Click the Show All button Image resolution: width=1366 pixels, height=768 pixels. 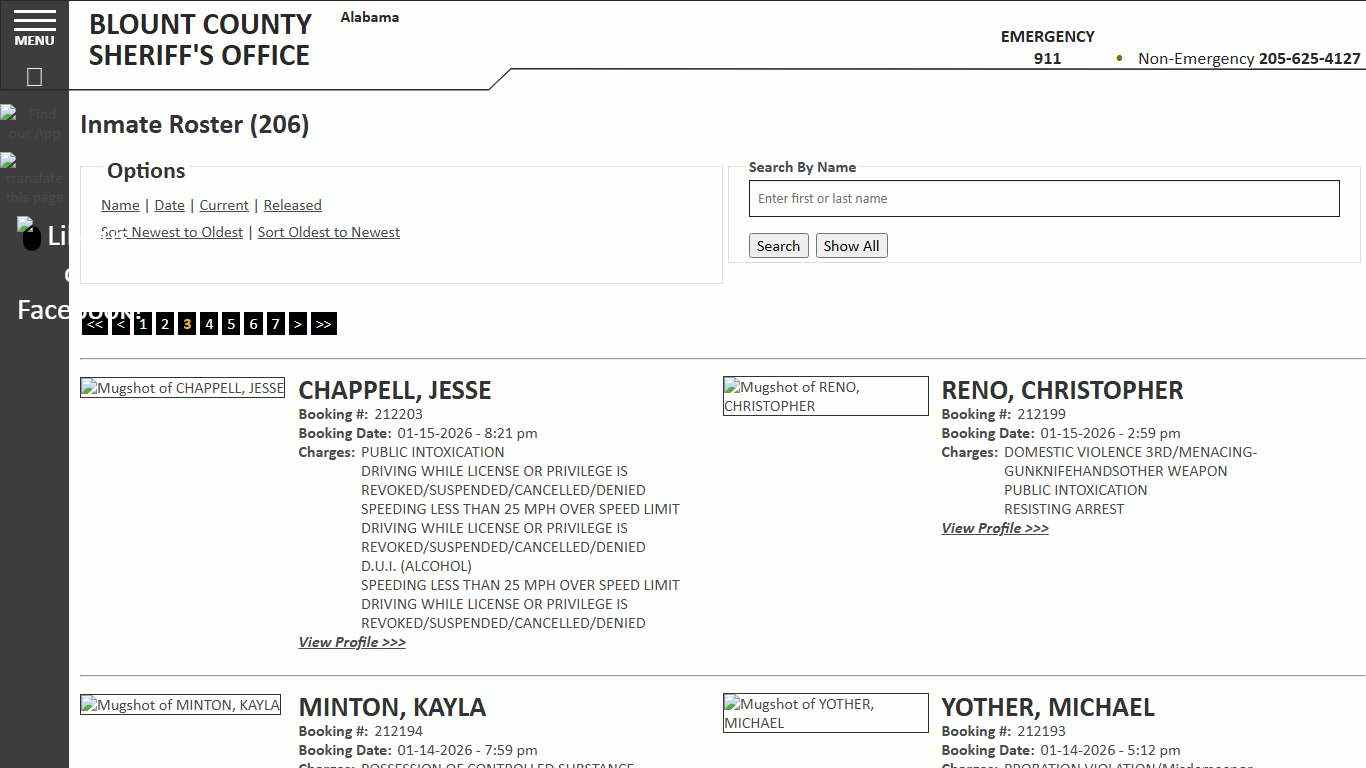[851, 245]
